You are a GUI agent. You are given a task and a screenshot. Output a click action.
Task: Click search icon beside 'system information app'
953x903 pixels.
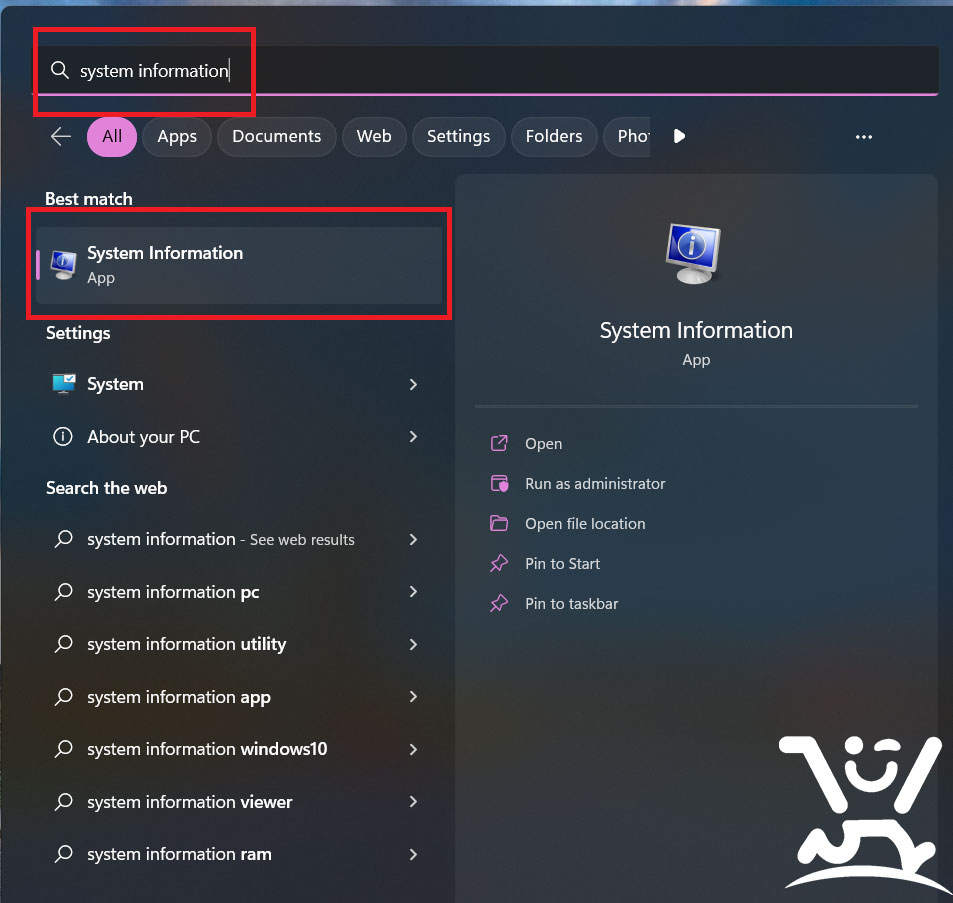coord(63,697)
